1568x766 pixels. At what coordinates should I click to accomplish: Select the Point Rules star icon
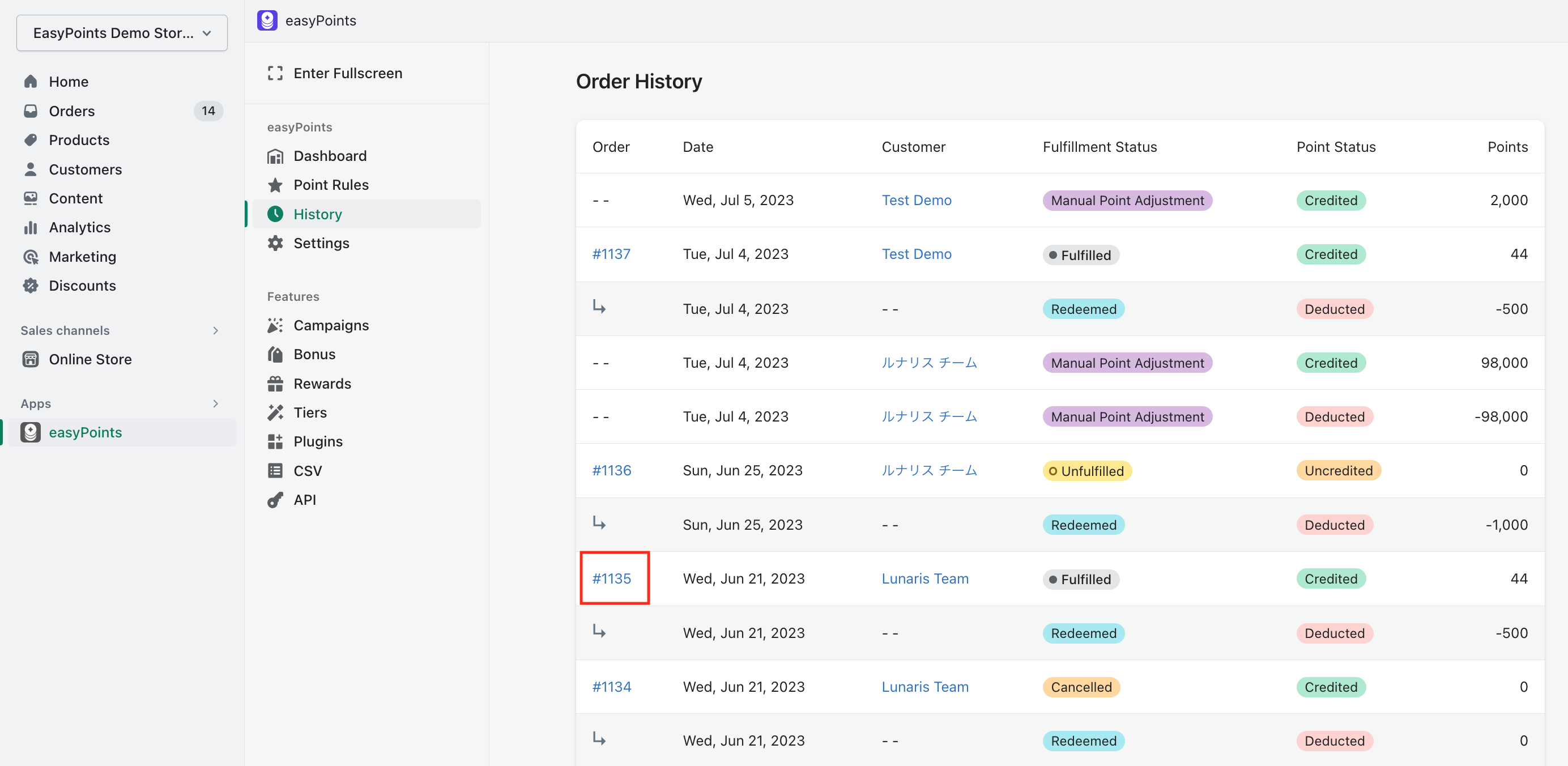pyautogui.click(x=275, y=185)
